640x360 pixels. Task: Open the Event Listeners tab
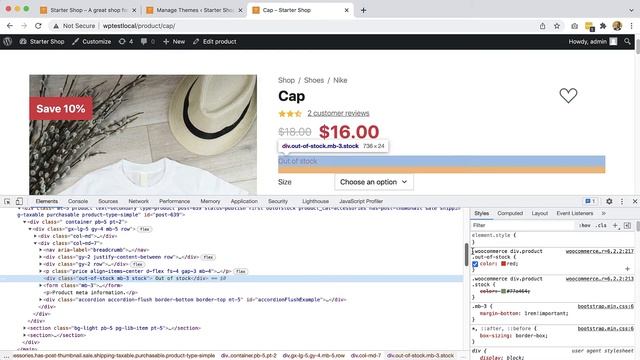(575, 213)
